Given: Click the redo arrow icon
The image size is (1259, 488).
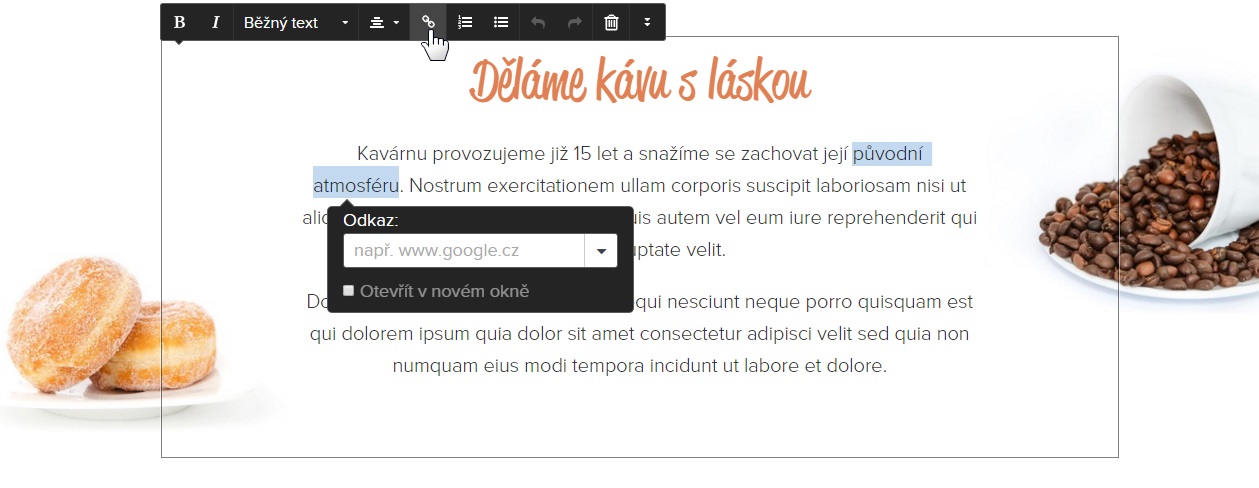Looking at the screenshot, I should tap(574, 22).
